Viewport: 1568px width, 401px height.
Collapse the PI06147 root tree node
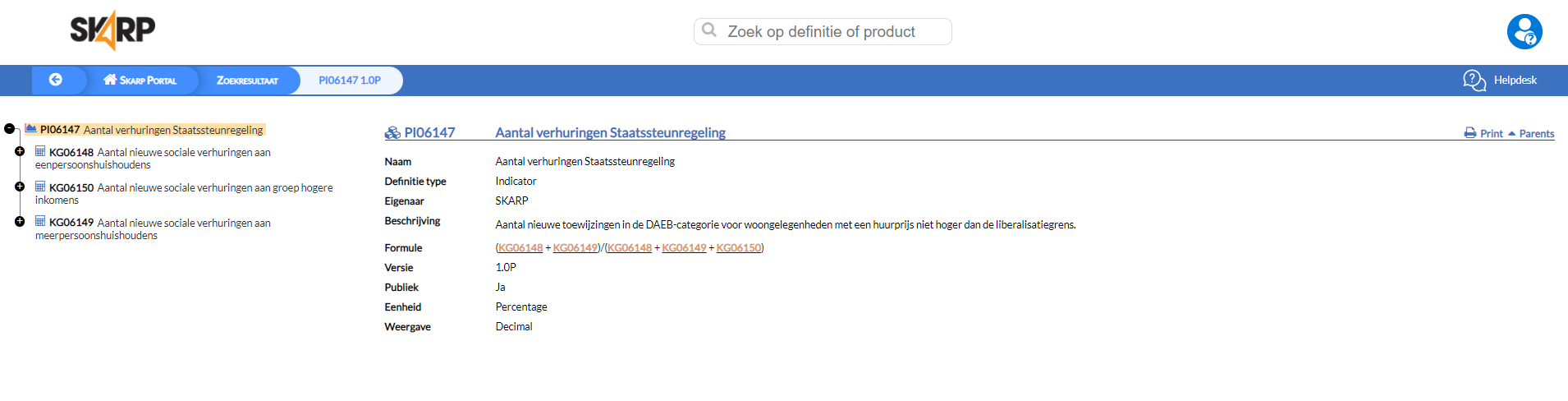[9, 128]
